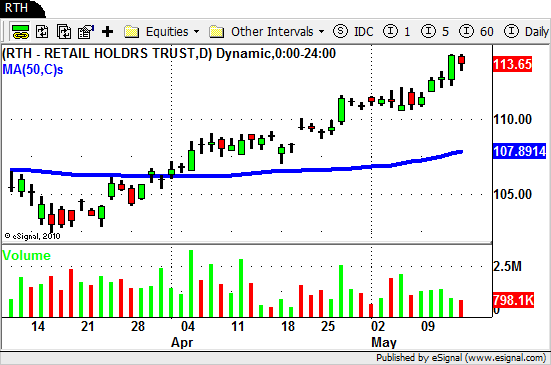
Task: Open the properties sheet toolbar icon
Action: (86, 32)
